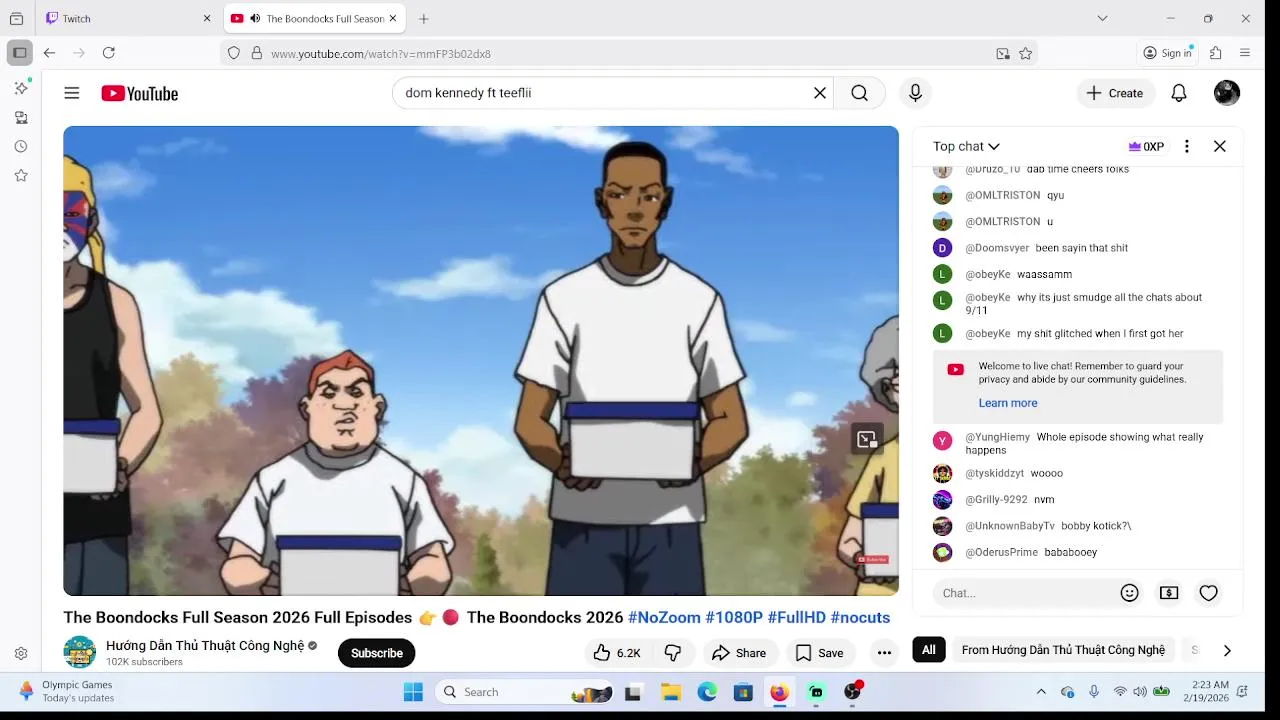Open the Learn more link
This screenshot has height=720, width=1280.
point(1008,403)
